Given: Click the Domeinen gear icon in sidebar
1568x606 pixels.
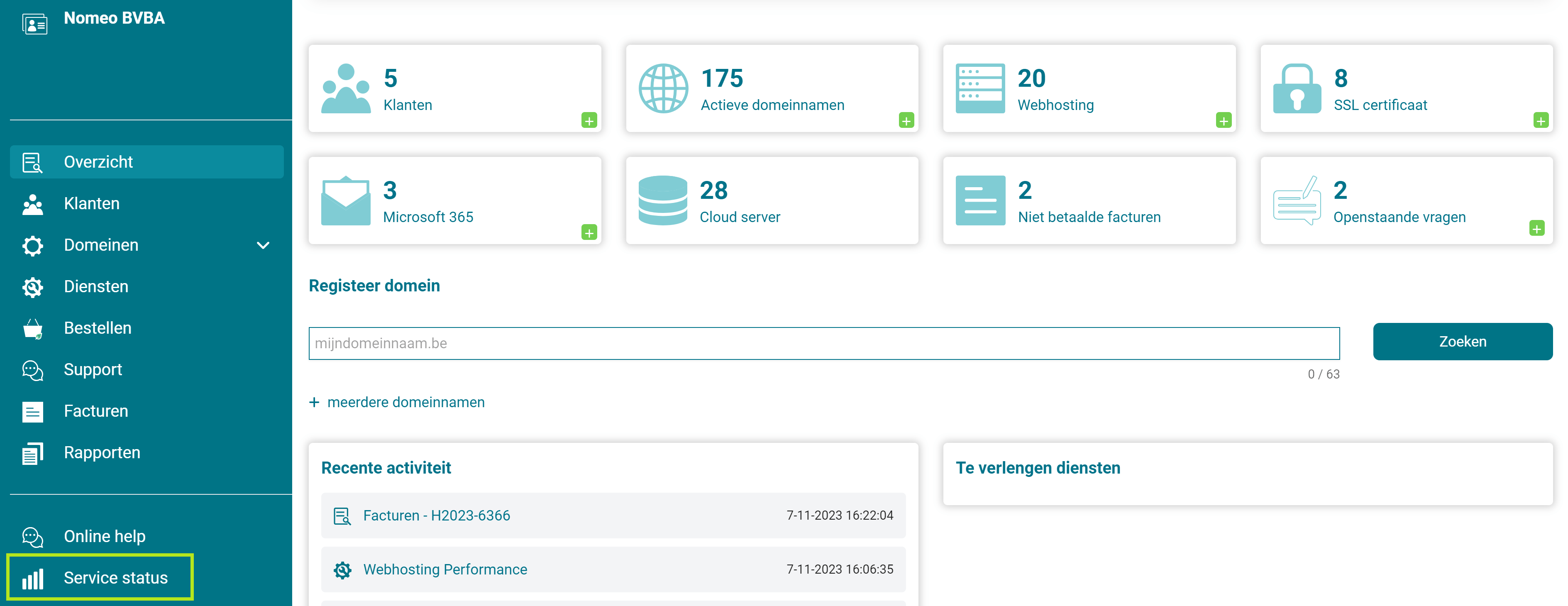Looking at the screenshot, I should [x=32, y=245].
